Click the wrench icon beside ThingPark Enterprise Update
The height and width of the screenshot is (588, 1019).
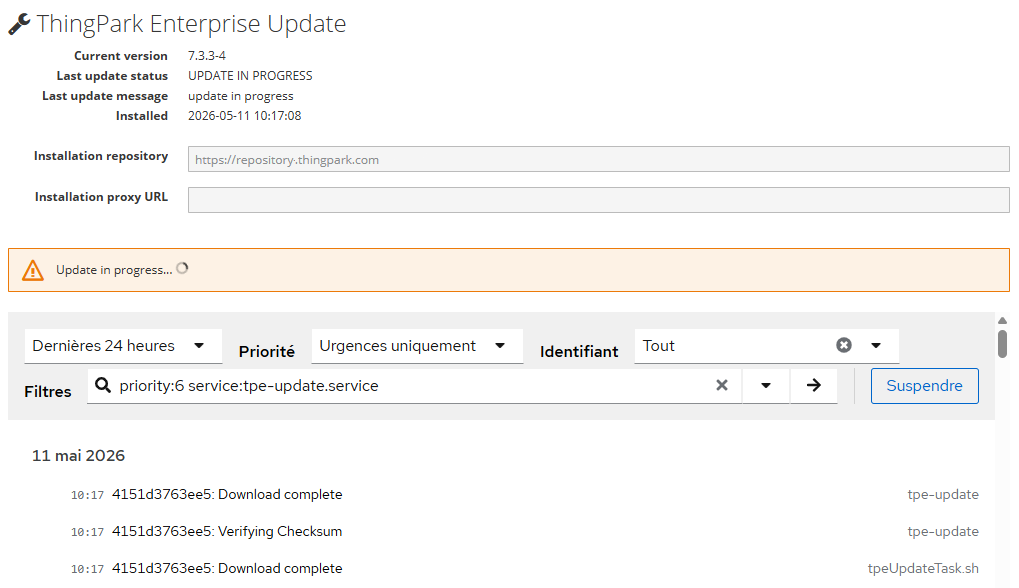[x=19, y=24]
